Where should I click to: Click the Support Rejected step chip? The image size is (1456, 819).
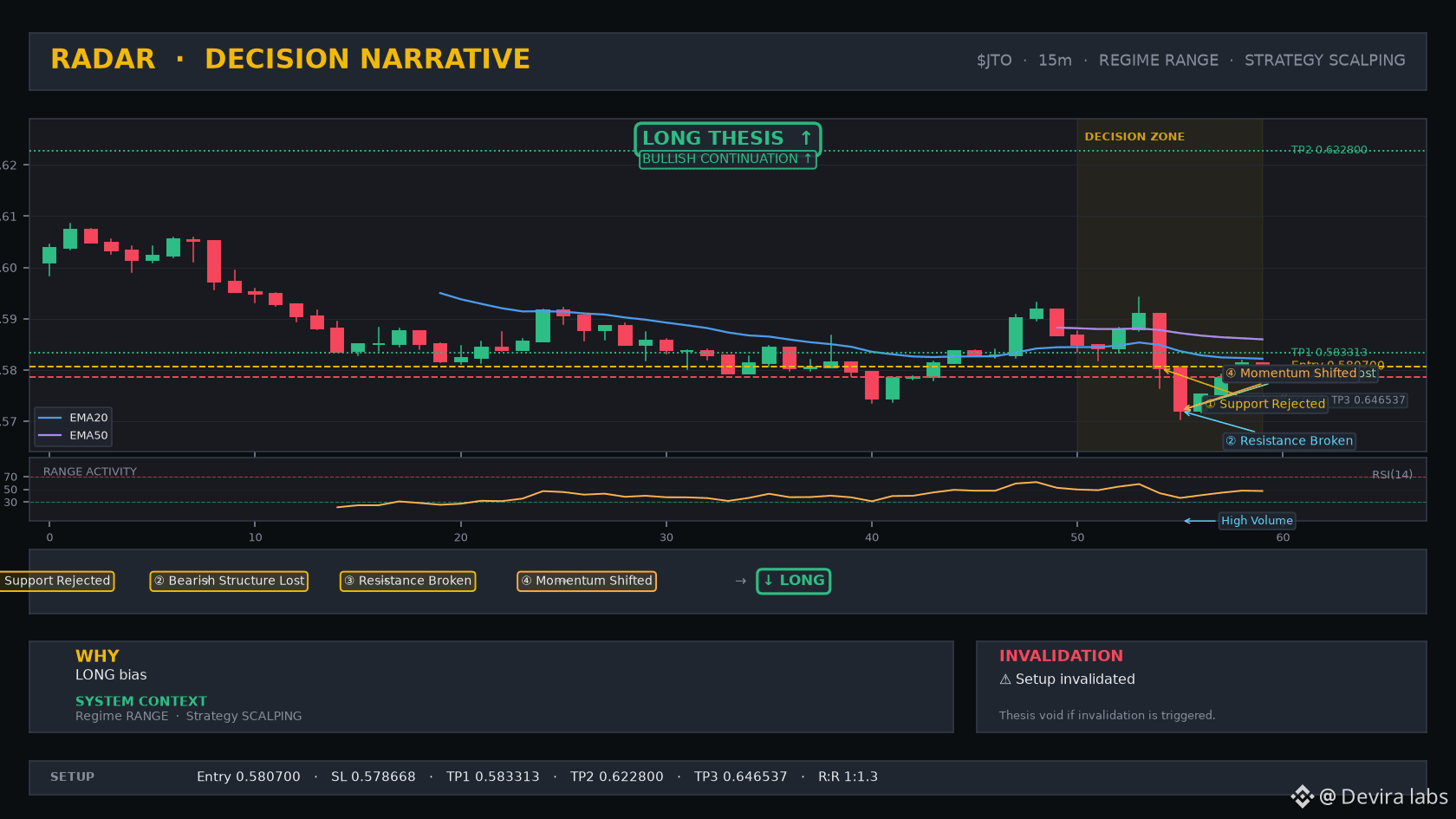click(56, 581)
